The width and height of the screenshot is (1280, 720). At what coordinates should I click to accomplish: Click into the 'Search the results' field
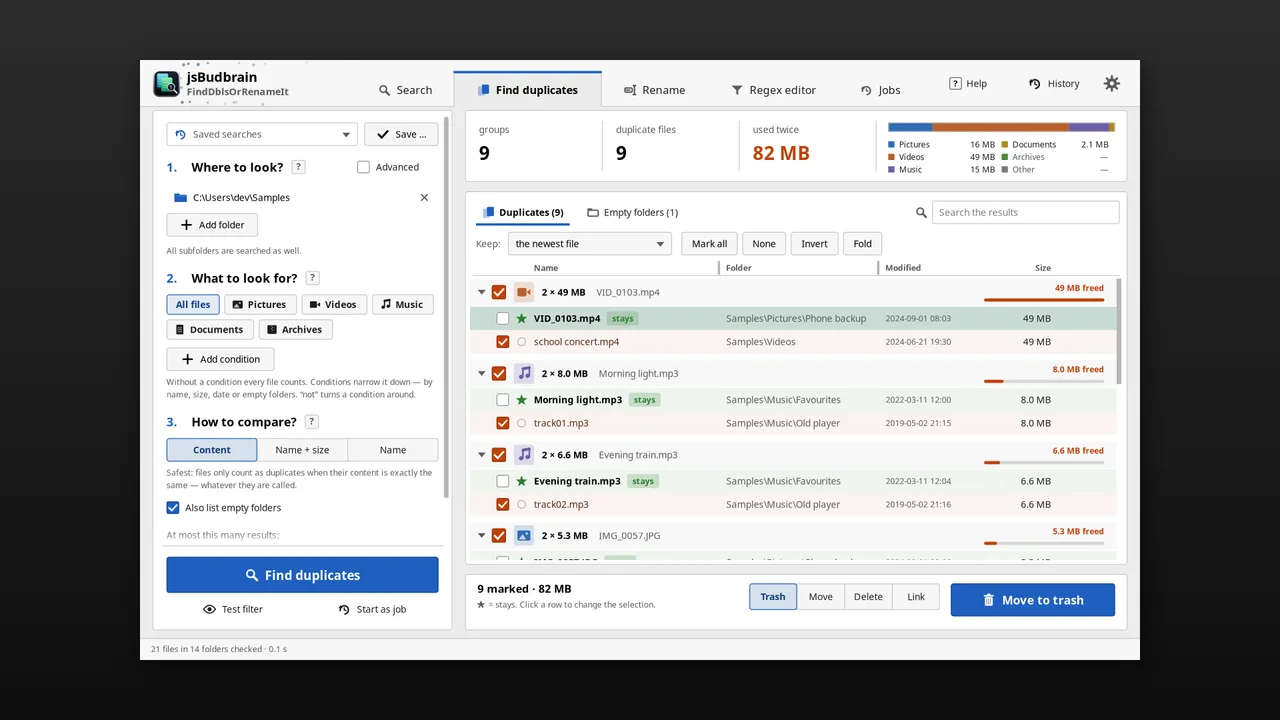[x=1025, y=212]
